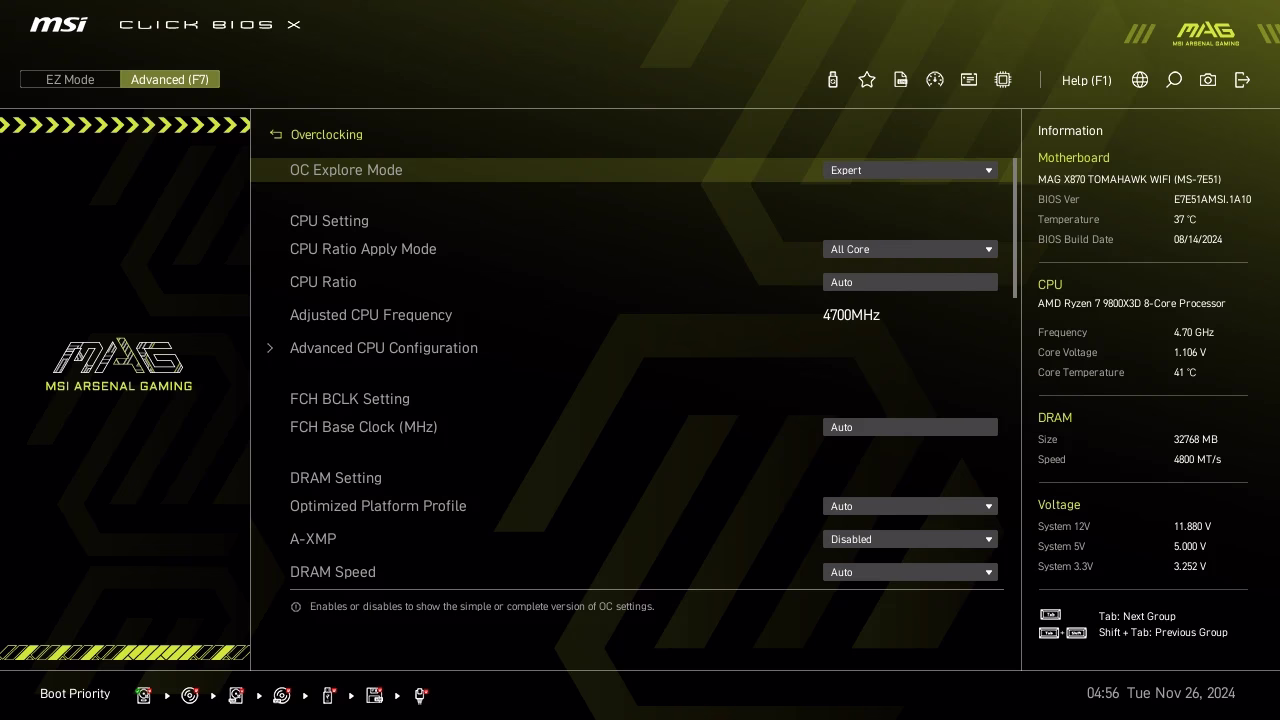Click the board explorer card icon

[x=969, y=80]
